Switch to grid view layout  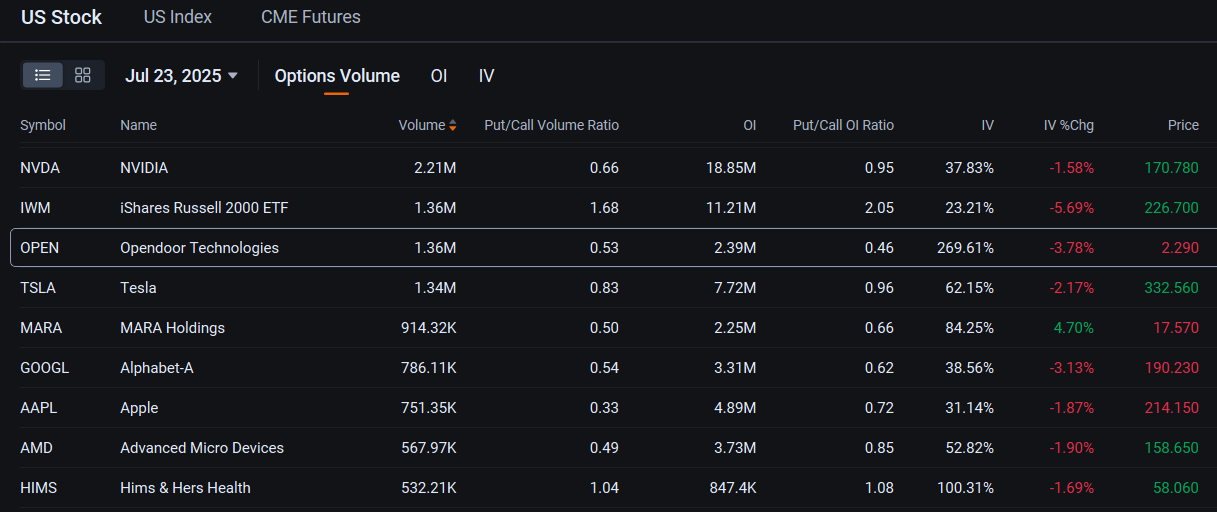[x=83, y=75]
